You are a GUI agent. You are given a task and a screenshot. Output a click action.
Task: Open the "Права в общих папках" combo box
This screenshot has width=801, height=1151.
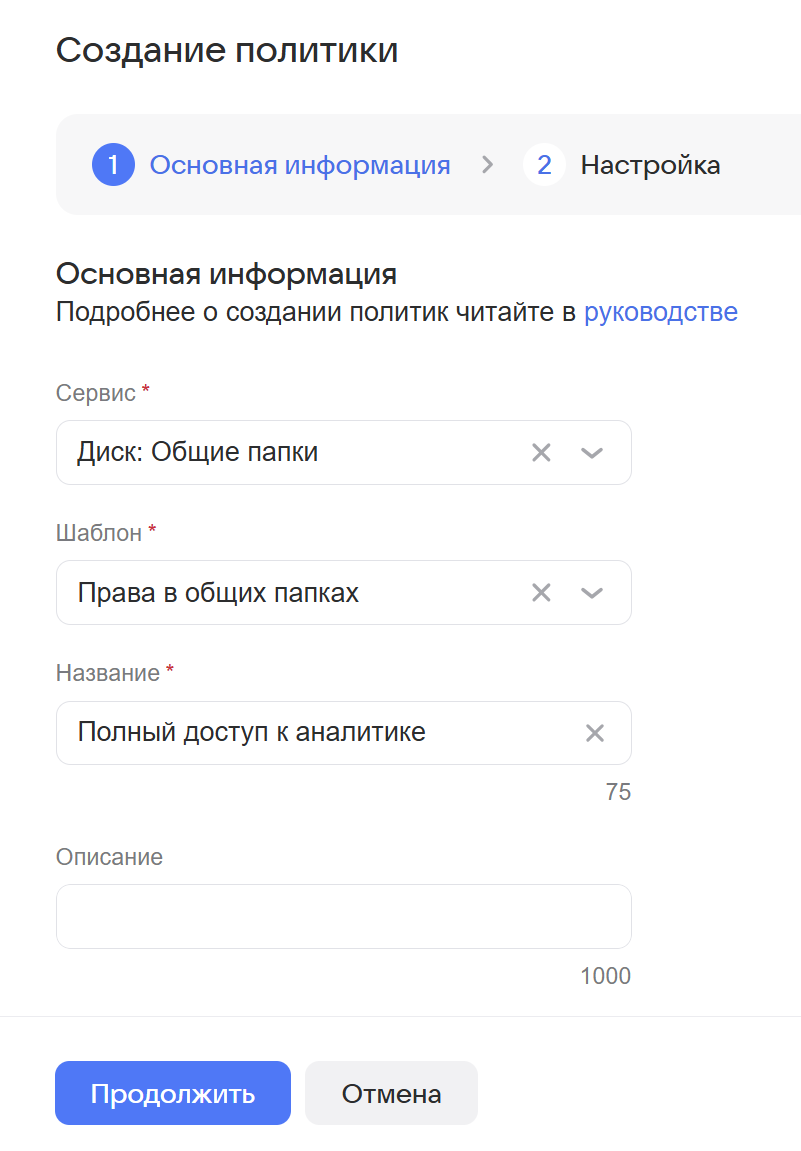tap(290, 593)
